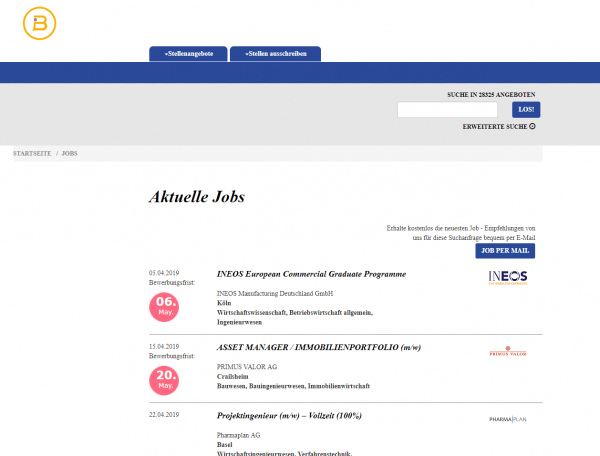600x456 pixels.
Task: Click the Pharmaplan company logo
Action: (508, 419)
